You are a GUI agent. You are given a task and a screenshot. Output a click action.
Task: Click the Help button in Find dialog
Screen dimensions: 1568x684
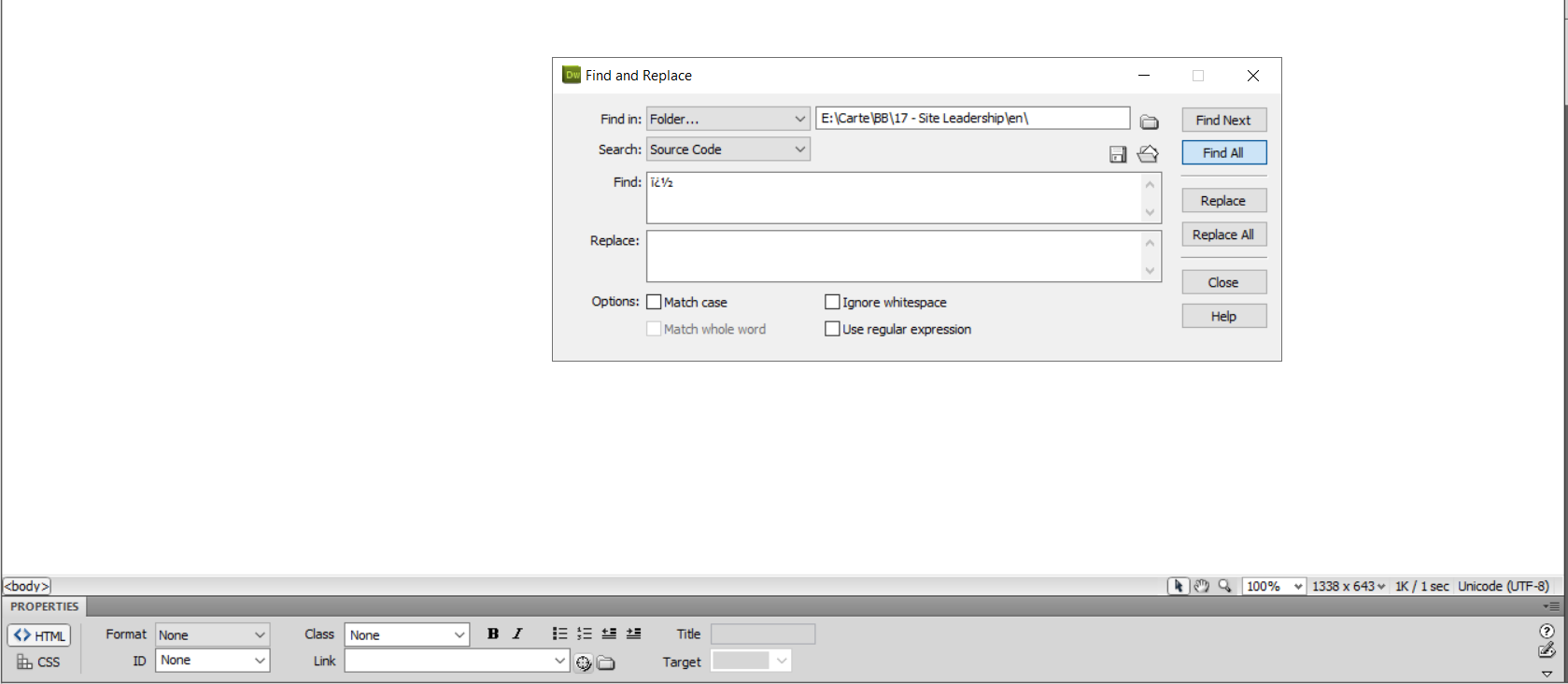click(1223, 316)
